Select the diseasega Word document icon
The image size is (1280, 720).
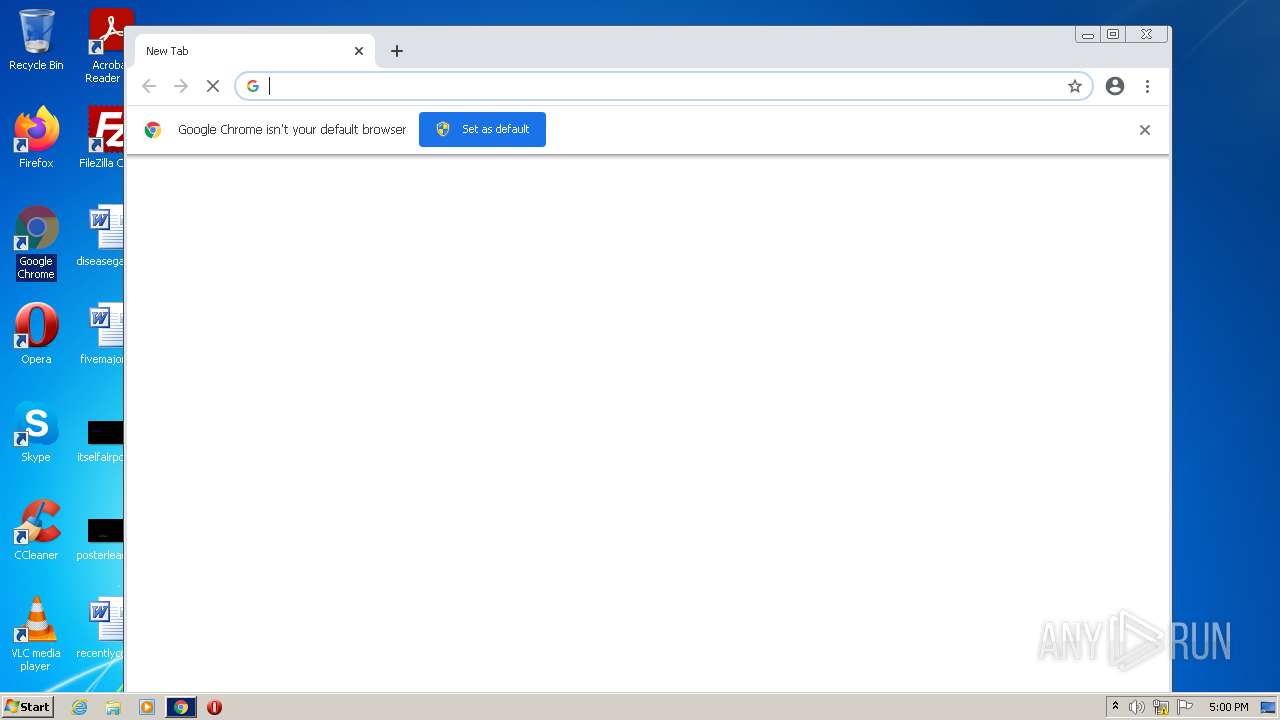pos(102,236)
